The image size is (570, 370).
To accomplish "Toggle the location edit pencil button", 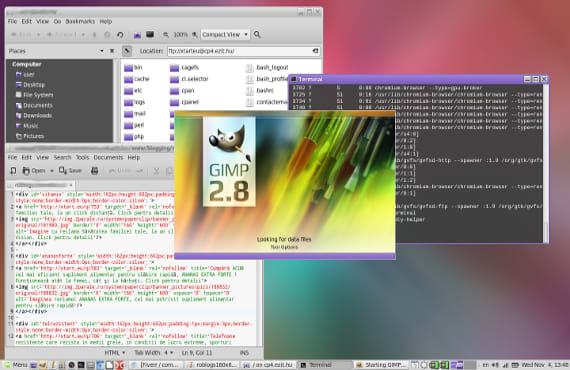I will pos(127,51).
